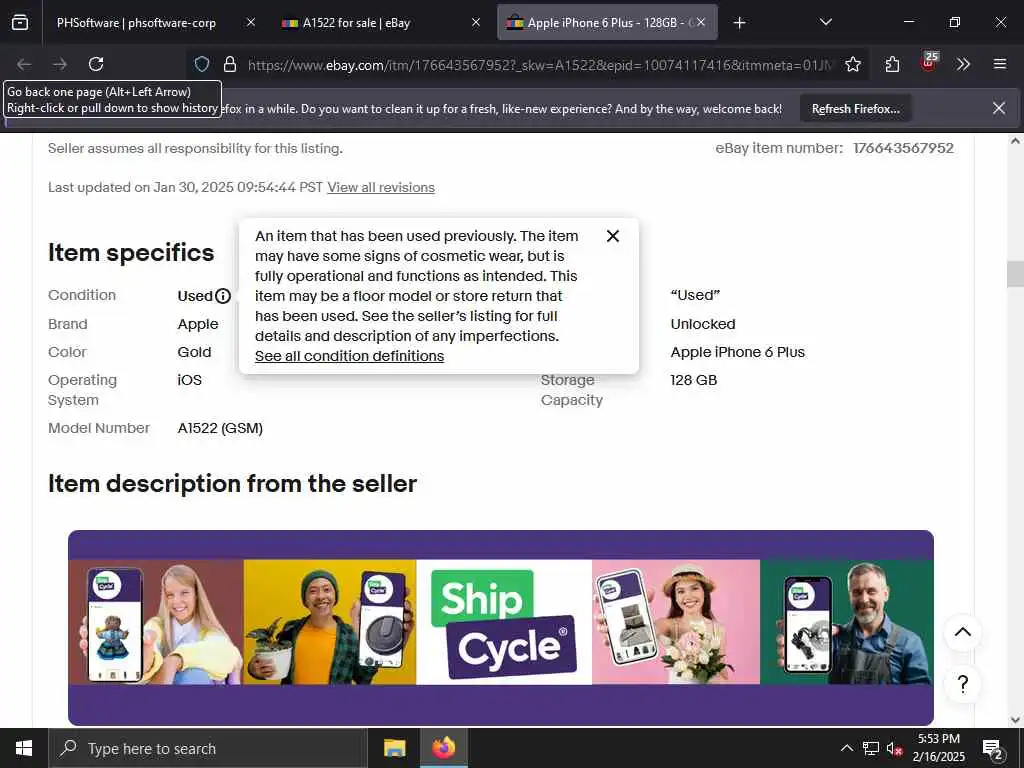The image size is (1024, 768).
Task: Select the Apple iPhone 6 Plus tab
Action: (x=605, y=23)
